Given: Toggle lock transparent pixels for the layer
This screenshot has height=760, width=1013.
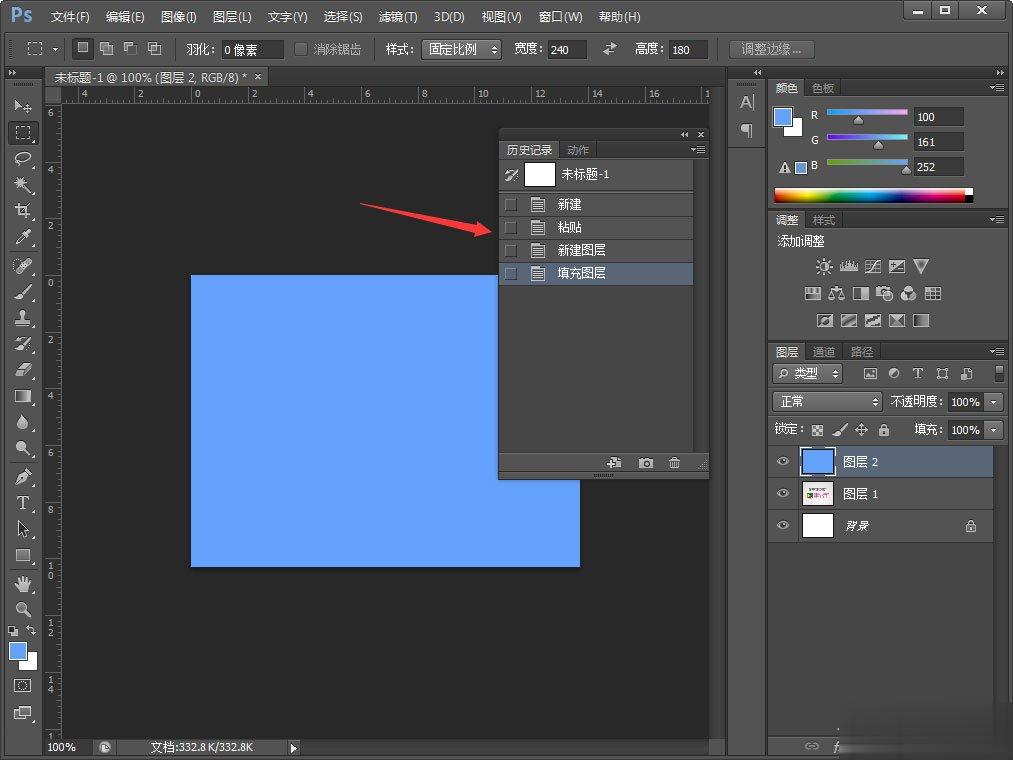Looking at the screenshot, I should click(817, 430).
